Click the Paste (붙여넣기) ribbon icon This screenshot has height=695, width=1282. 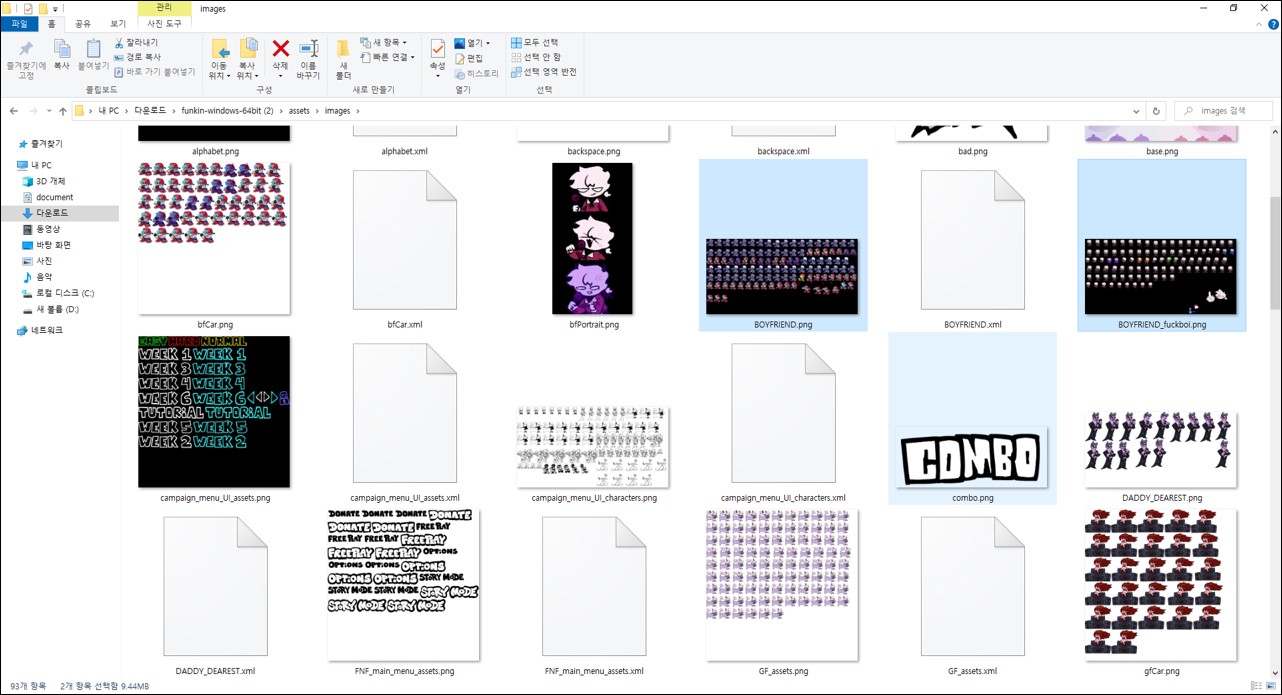pyautogui.click(x=93, y=49)
